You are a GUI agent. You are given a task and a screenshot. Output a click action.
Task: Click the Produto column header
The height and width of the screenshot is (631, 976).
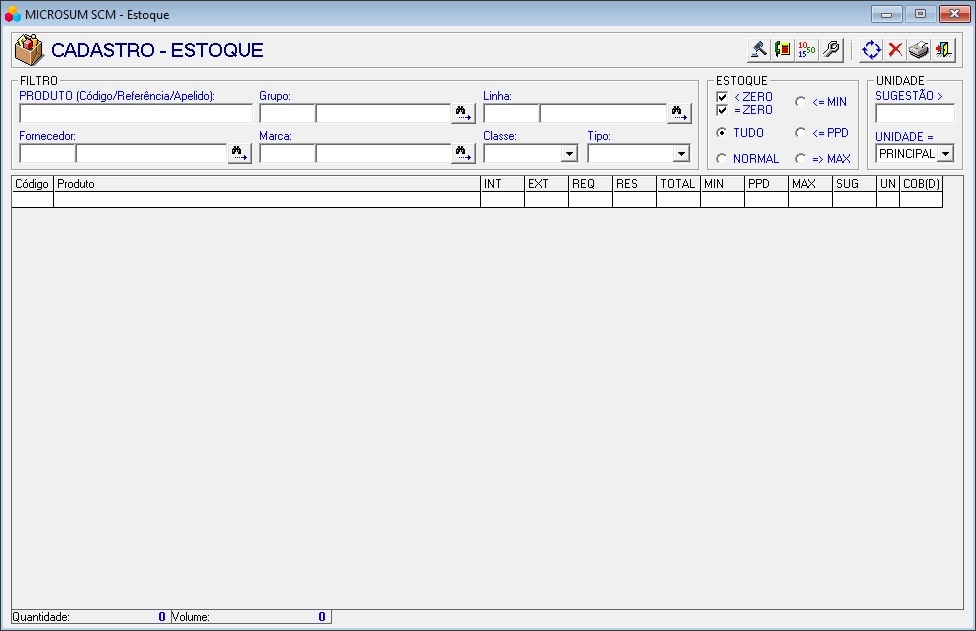point(266,184)
